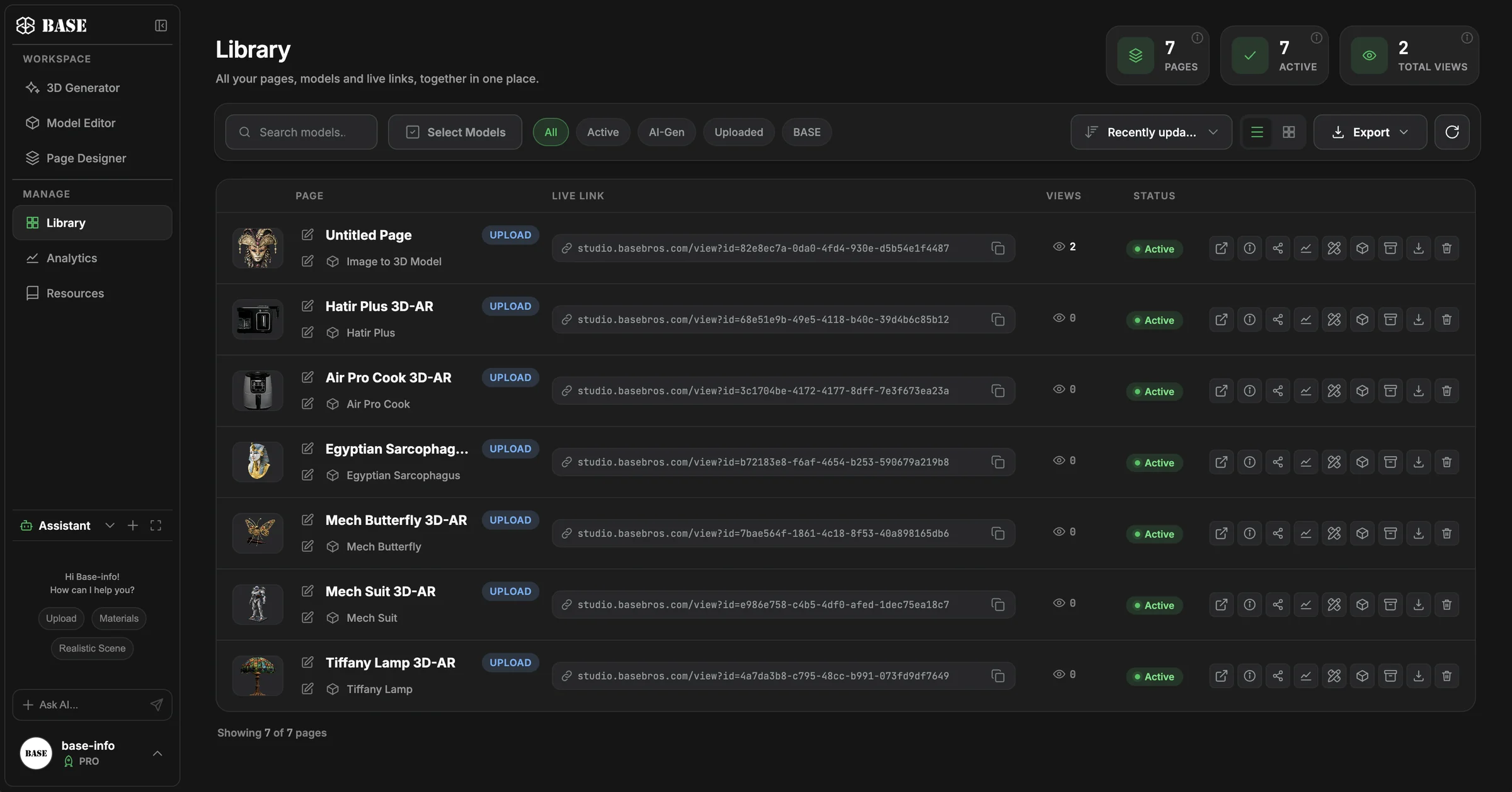1512x792 pixels.
Task: Collapse the sidebar panel
Action: 161,25
